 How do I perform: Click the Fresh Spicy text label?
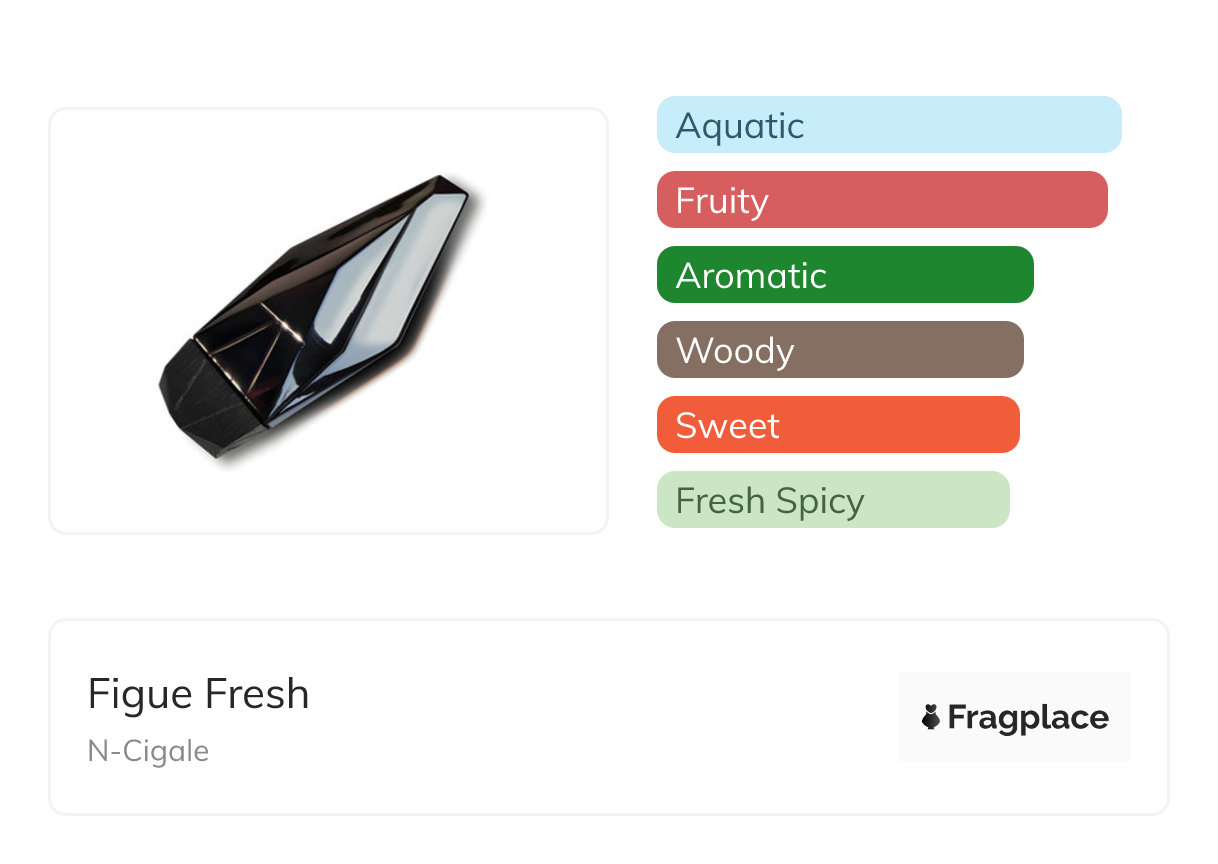tap(770, 501)
